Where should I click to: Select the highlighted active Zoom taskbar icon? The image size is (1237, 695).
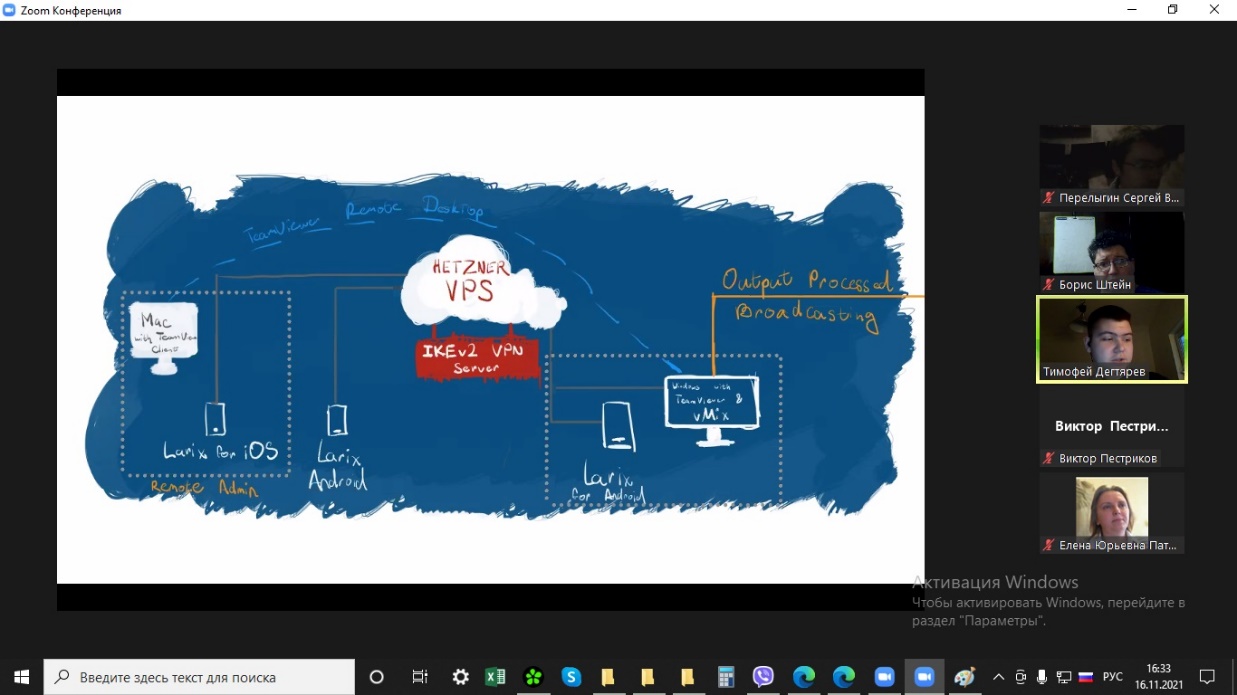click(924, 677)
